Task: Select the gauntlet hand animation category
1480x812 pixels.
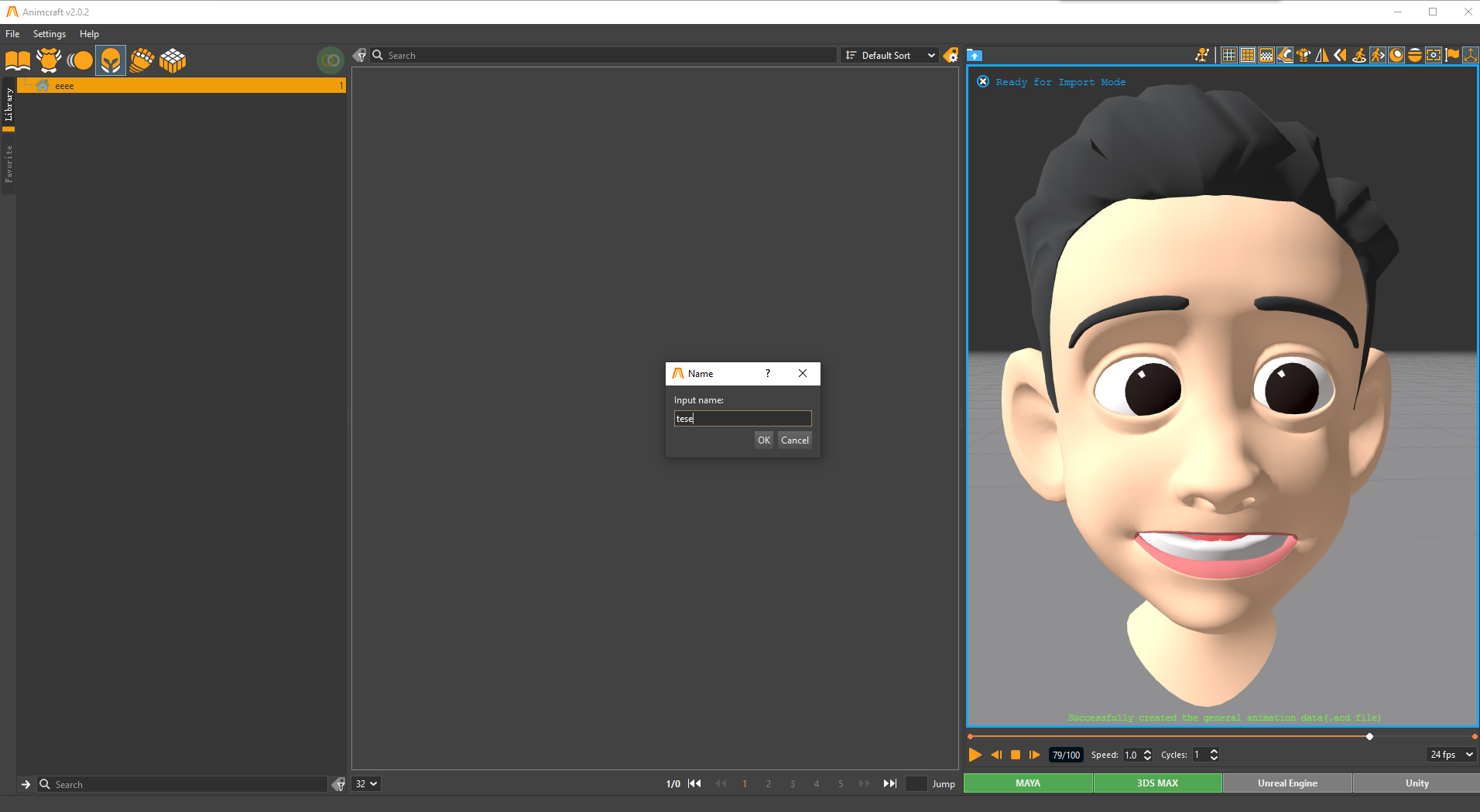Action: click(142, 60)
